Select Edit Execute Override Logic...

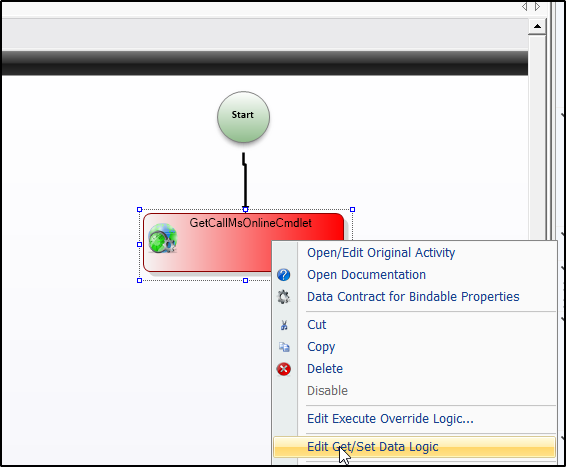coord(390,419)
